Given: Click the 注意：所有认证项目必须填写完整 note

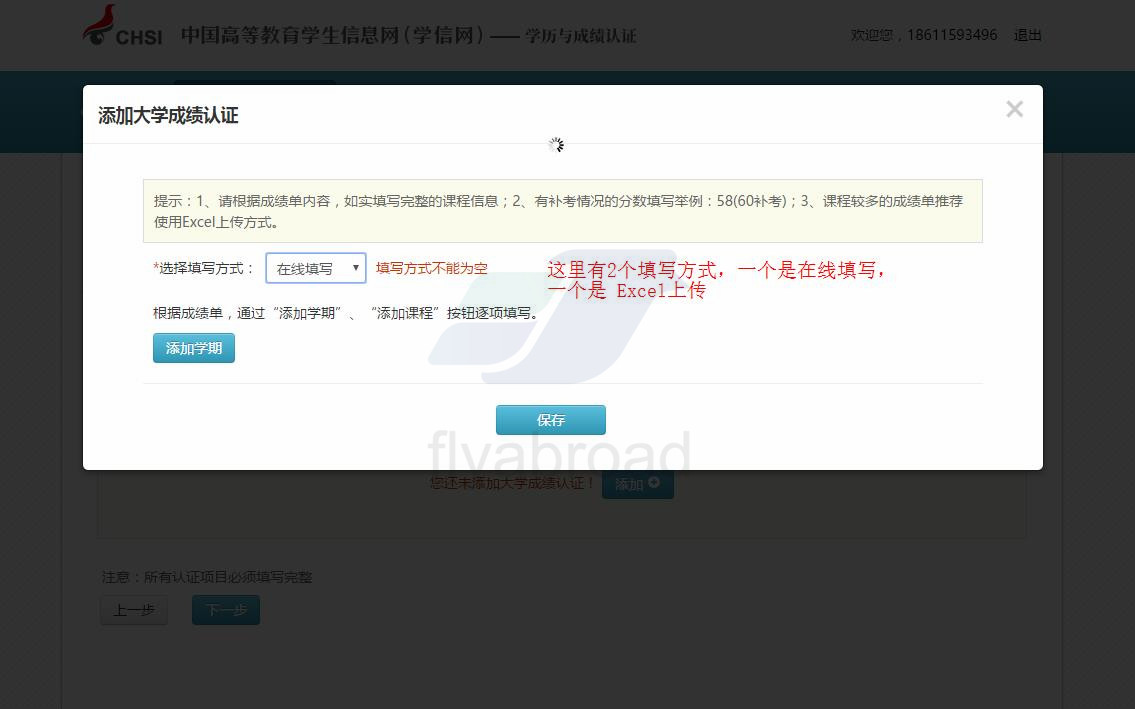Looking at the screenshot, I should (x=207, y=577).
